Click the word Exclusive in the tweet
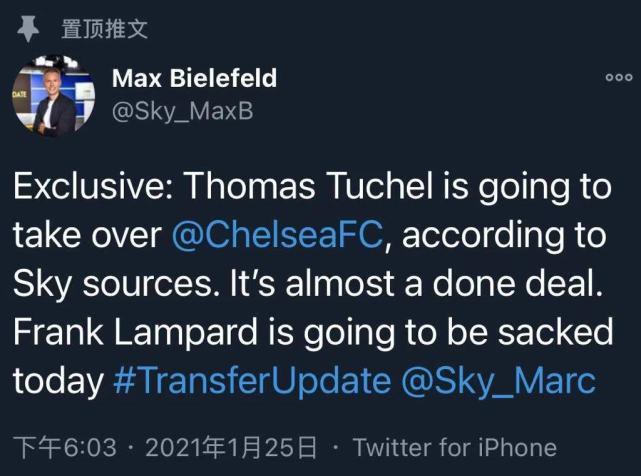 86,188
